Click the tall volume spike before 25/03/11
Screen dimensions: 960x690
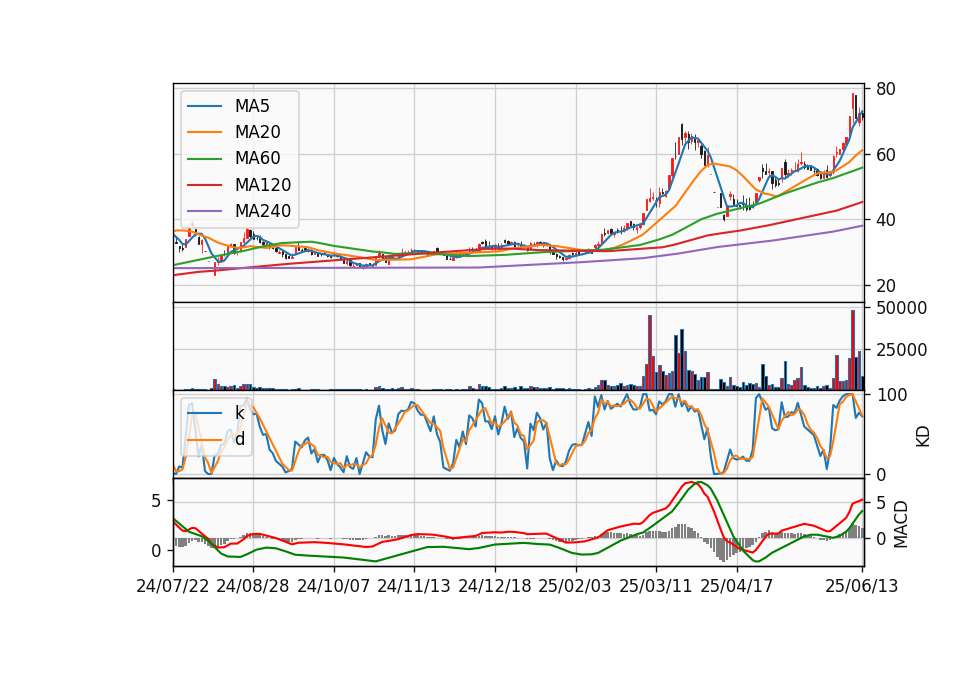650,353
